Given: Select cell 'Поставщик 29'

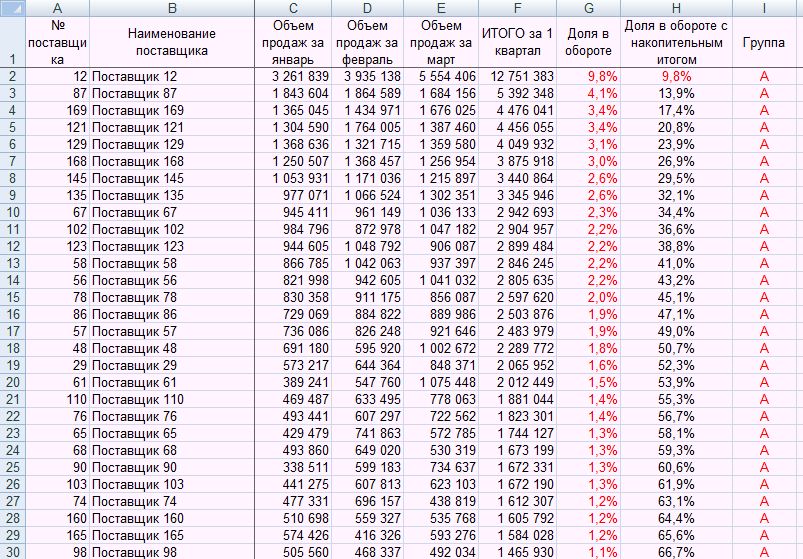Looking at the screenshot, I should 172,365.
